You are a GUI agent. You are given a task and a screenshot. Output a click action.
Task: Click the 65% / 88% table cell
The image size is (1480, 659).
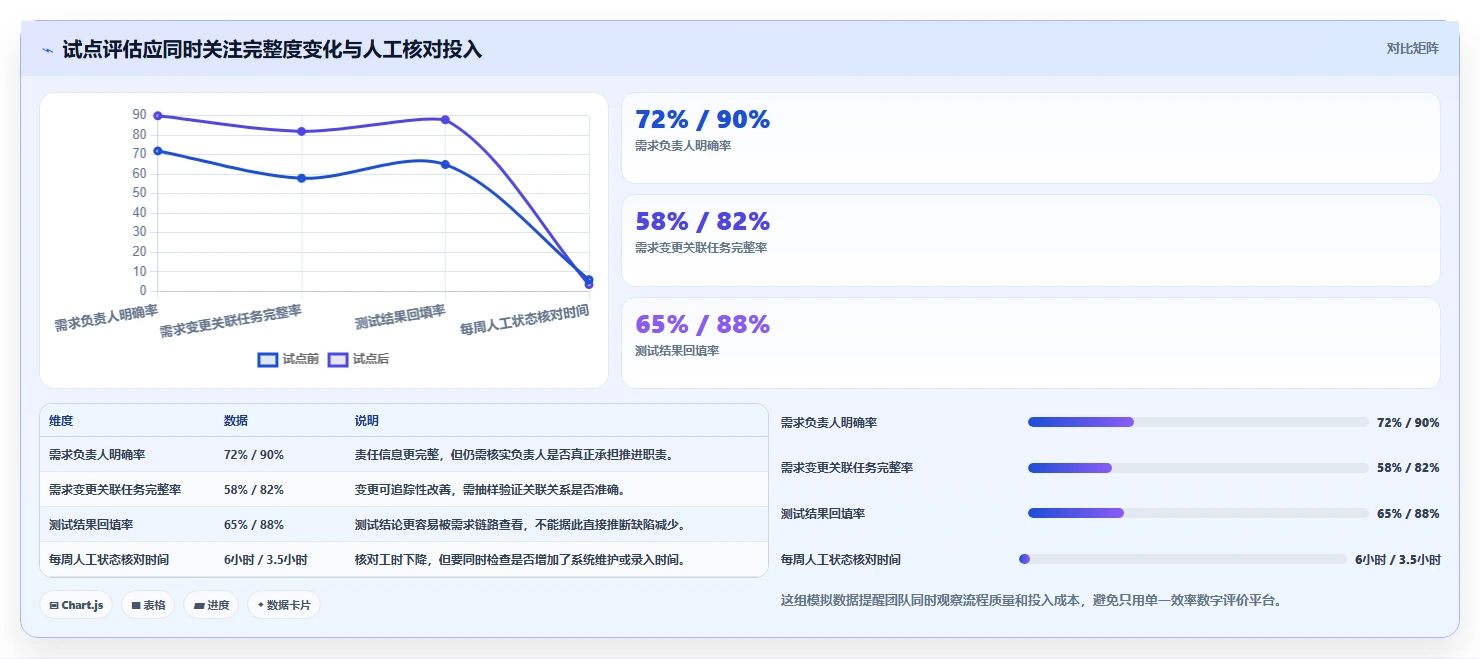[x=254, y=524]
